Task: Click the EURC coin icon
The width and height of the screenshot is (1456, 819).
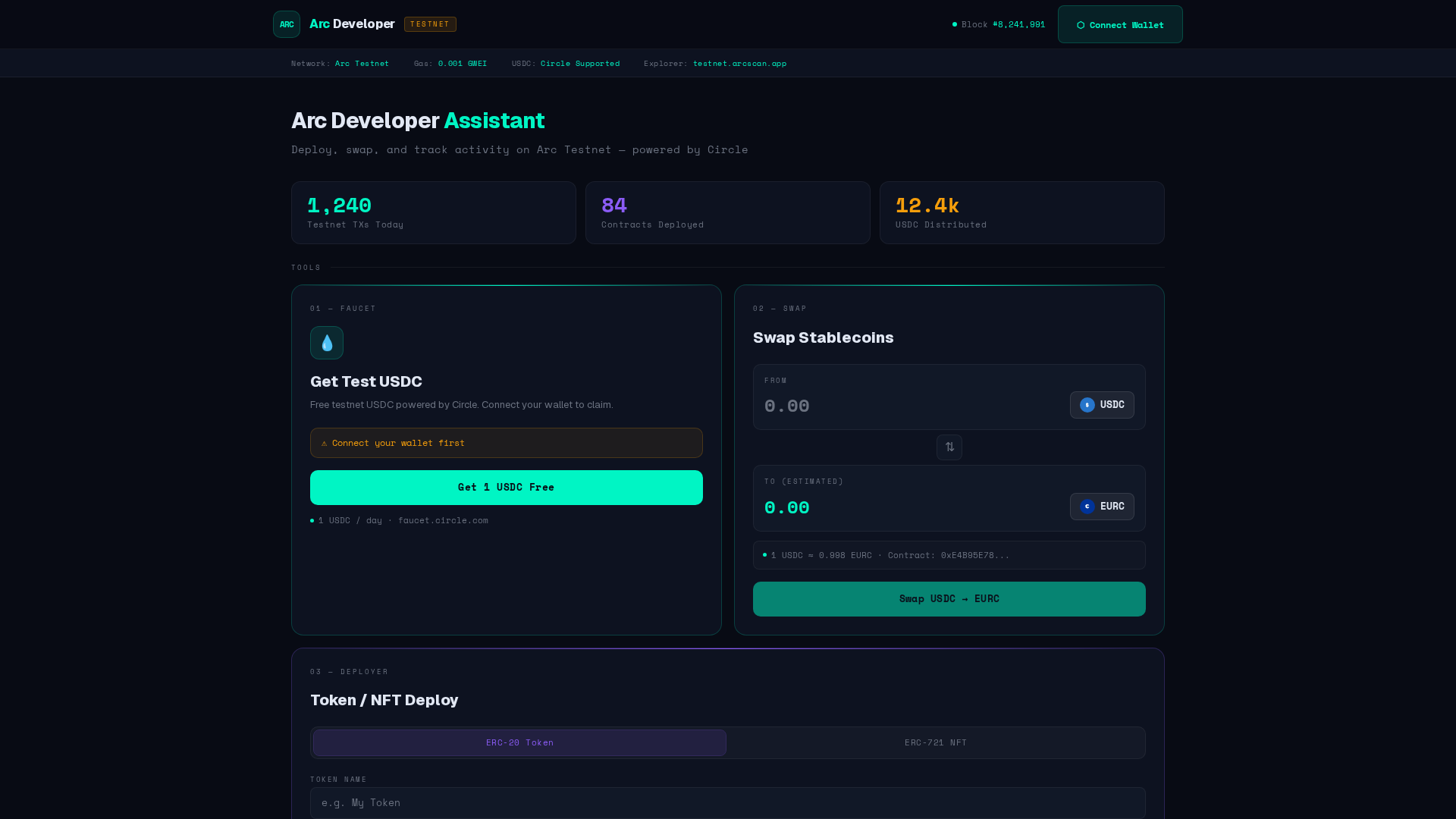Action: (1087, 507)
